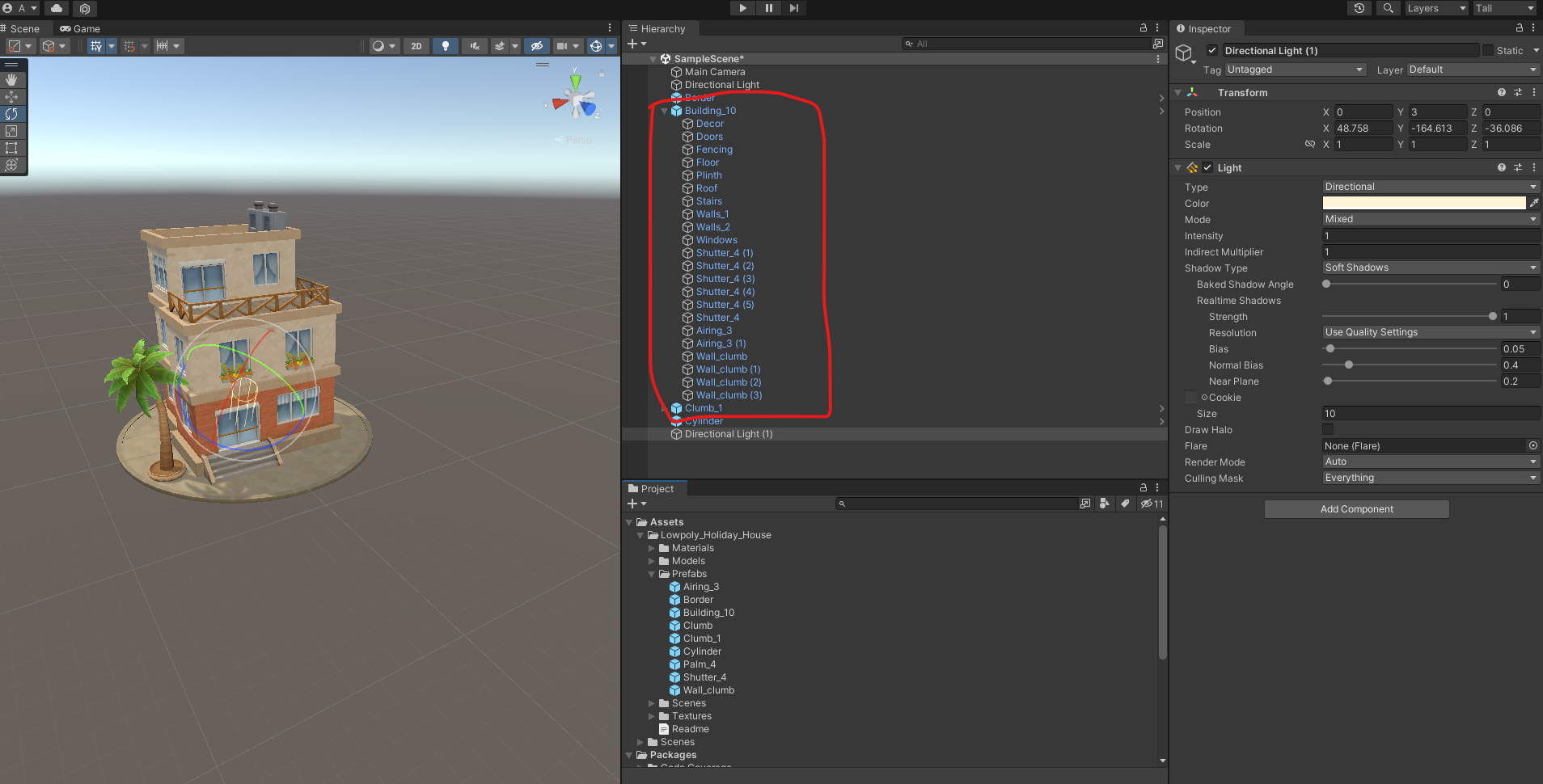Collapse the Building_10 hierarchy item
The image size is (1543, 784).
tap(665, 111)
